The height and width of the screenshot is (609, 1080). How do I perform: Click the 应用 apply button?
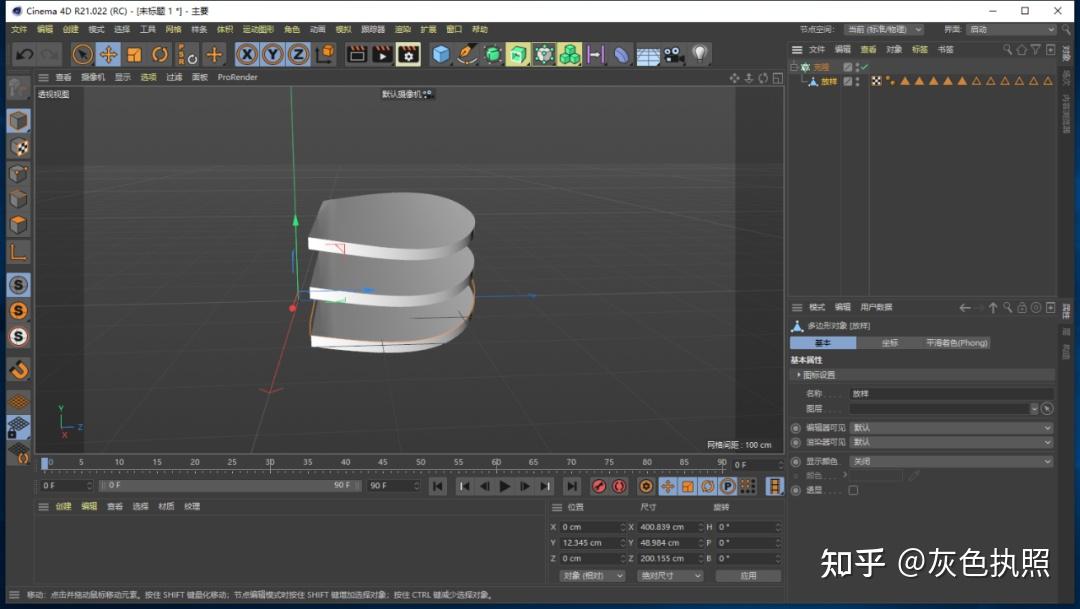coord(748,576)
